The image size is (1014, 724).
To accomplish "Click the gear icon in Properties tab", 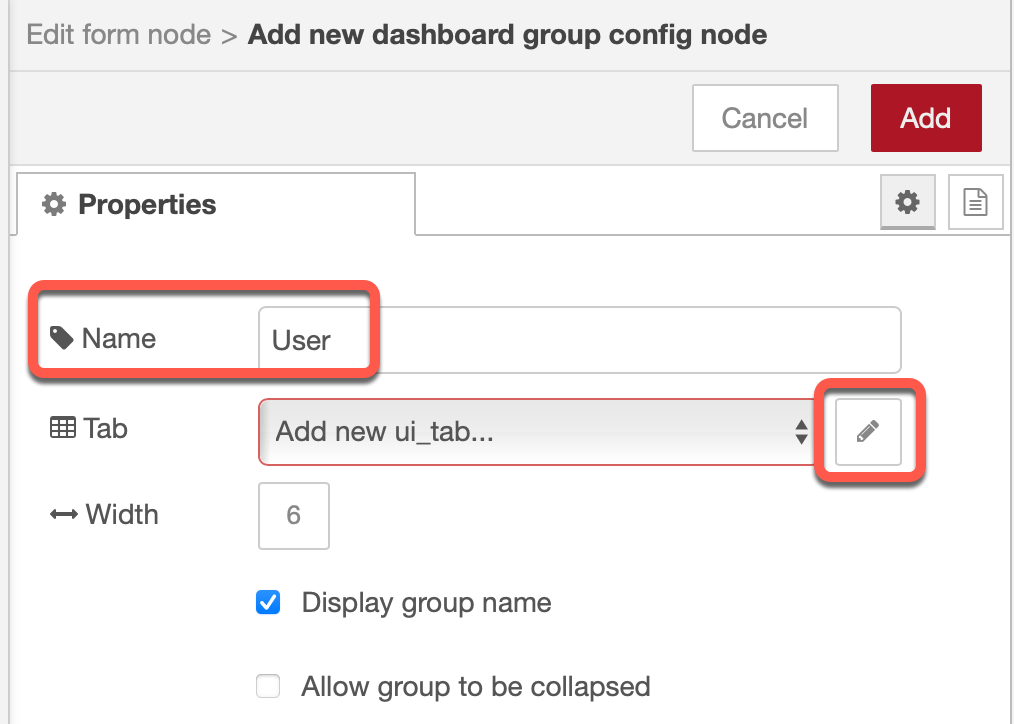I will pyautogui.click(x=54, y=204).
